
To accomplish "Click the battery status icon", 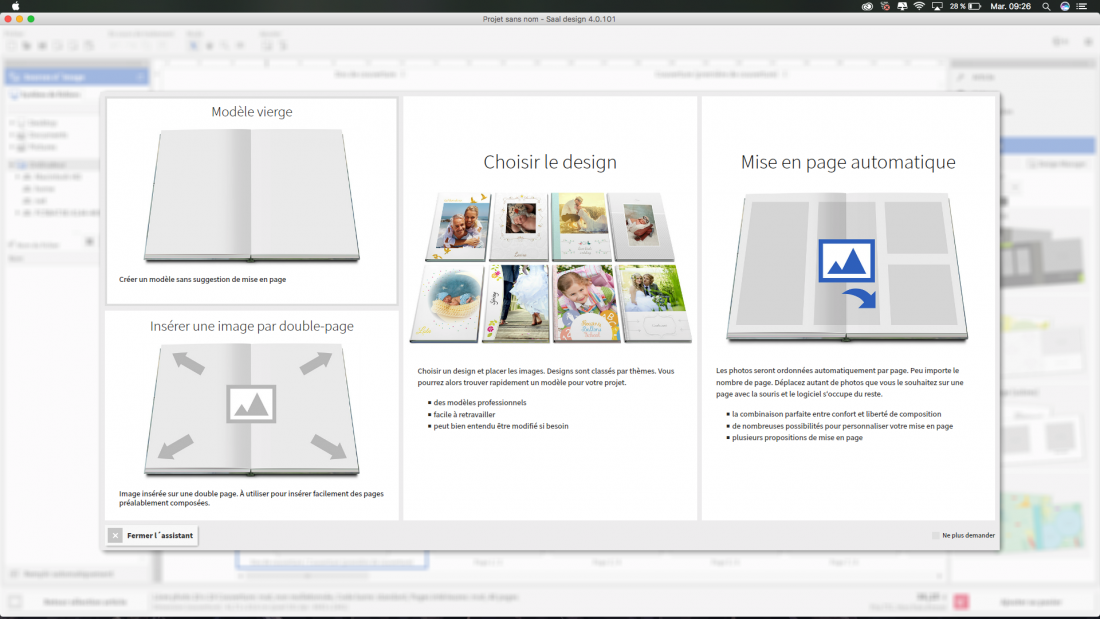I will click(973, 6).
